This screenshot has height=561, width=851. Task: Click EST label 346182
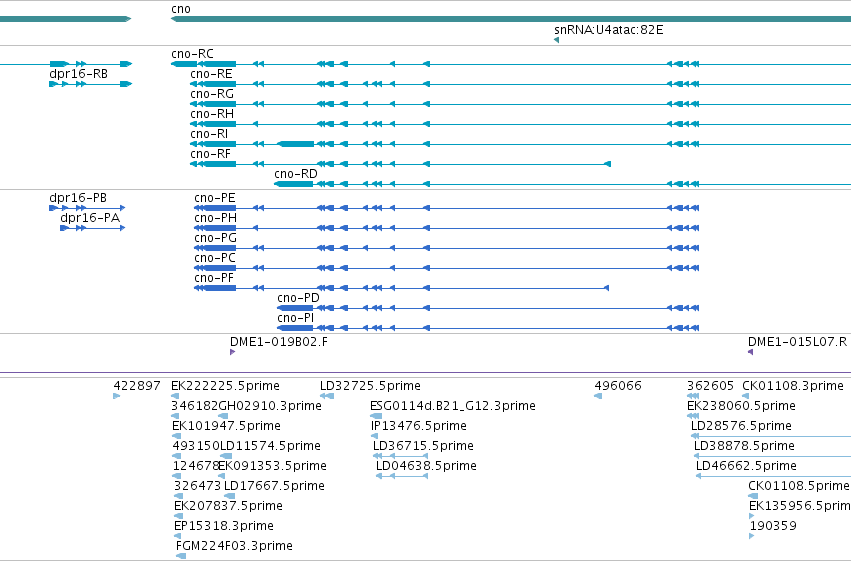[x=194, y=406]
